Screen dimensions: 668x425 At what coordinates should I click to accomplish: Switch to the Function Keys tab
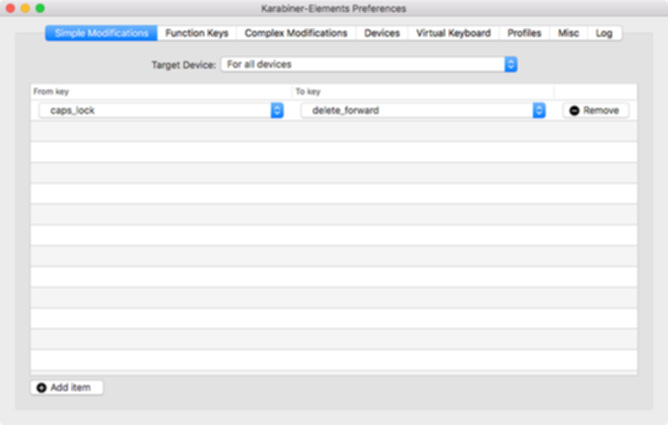[x=197, y=33]
